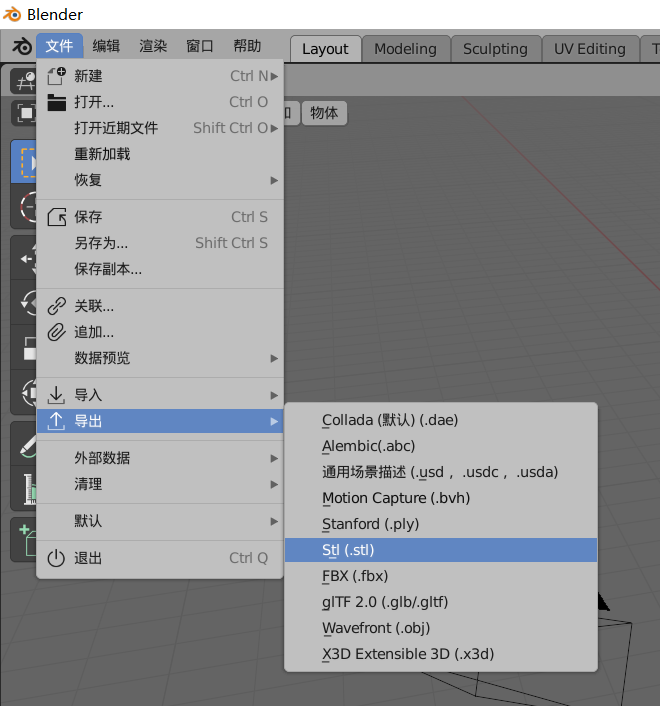Image resolution: width=660 pixels, height=706 pixels.
Task: Export as Collada (默认) (.dae)
Action: (441, 420)
